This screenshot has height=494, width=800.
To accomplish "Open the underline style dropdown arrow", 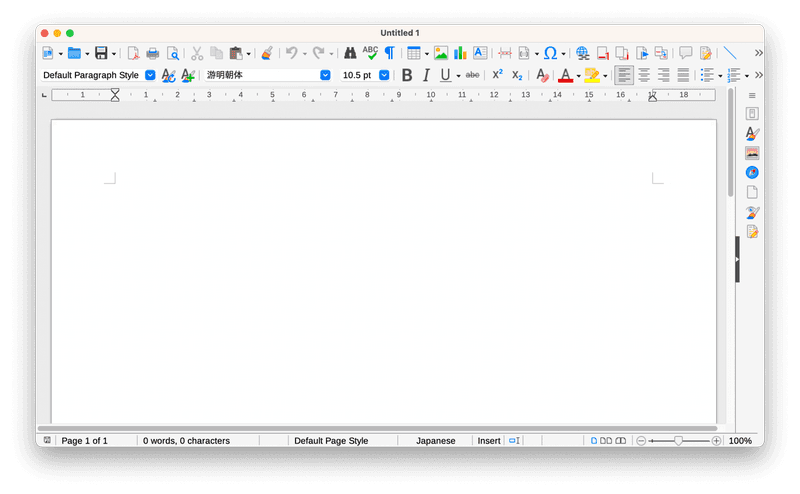I will 458,76.
